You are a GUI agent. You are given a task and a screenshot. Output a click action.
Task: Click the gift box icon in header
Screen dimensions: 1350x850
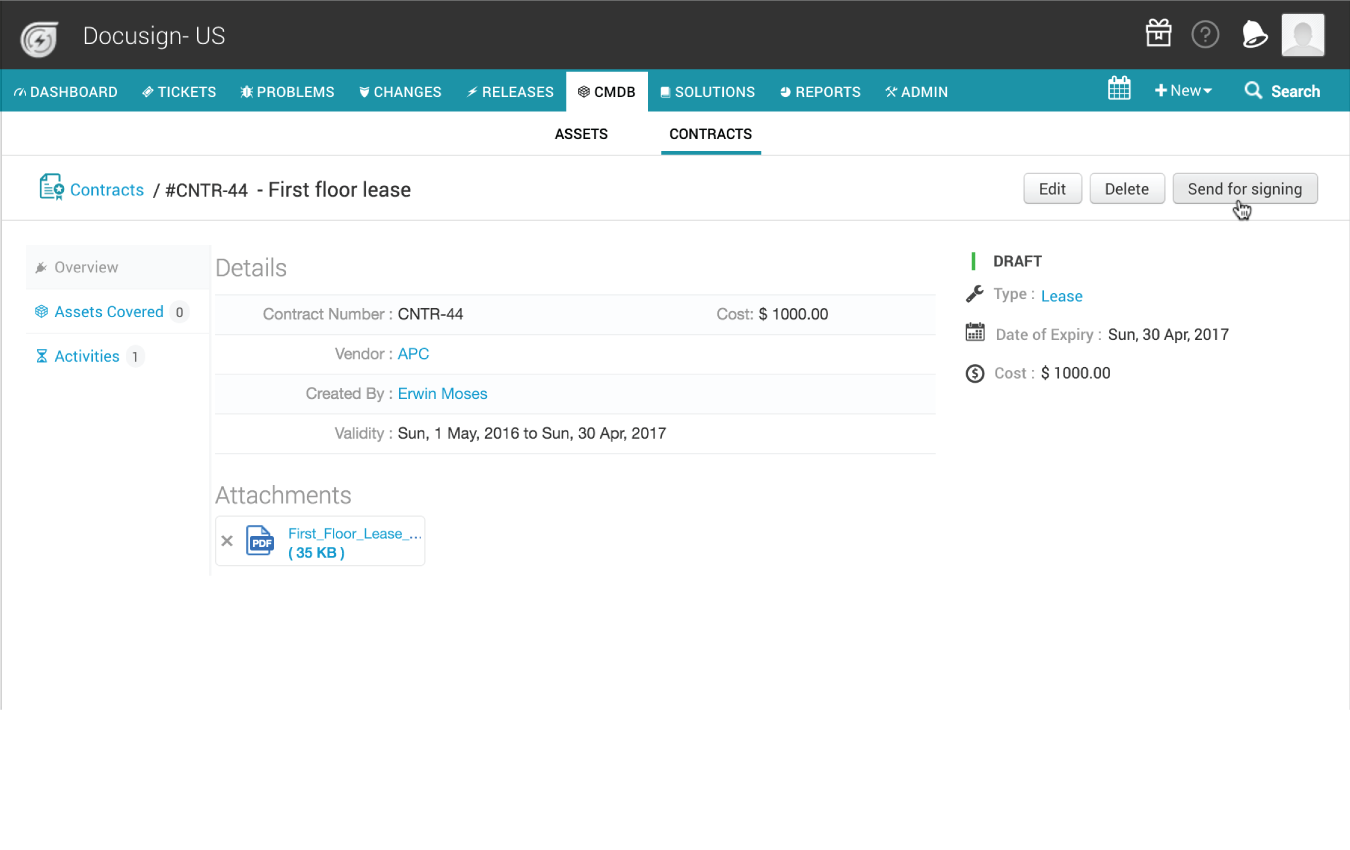pyautogui.click(x=1158, y=34)
